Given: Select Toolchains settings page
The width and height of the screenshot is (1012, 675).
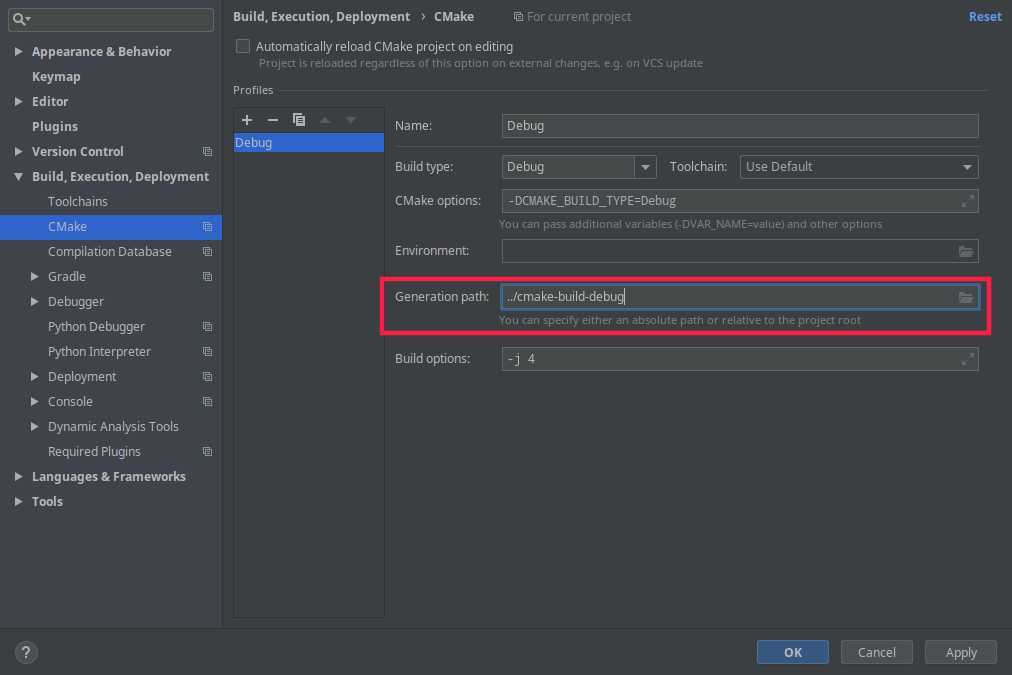Looking at the screenshot, I should coord(77,202).
